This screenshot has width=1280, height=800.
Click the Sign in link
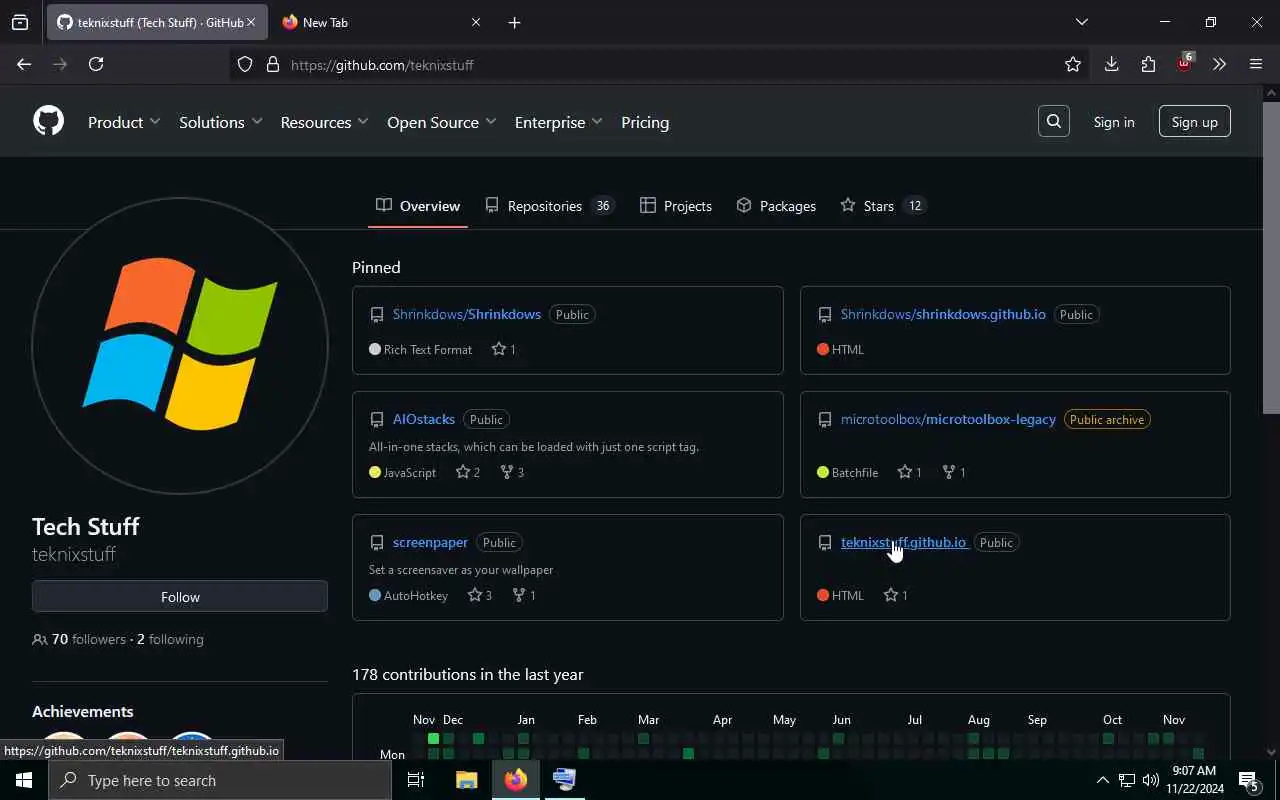[1114, 122]
